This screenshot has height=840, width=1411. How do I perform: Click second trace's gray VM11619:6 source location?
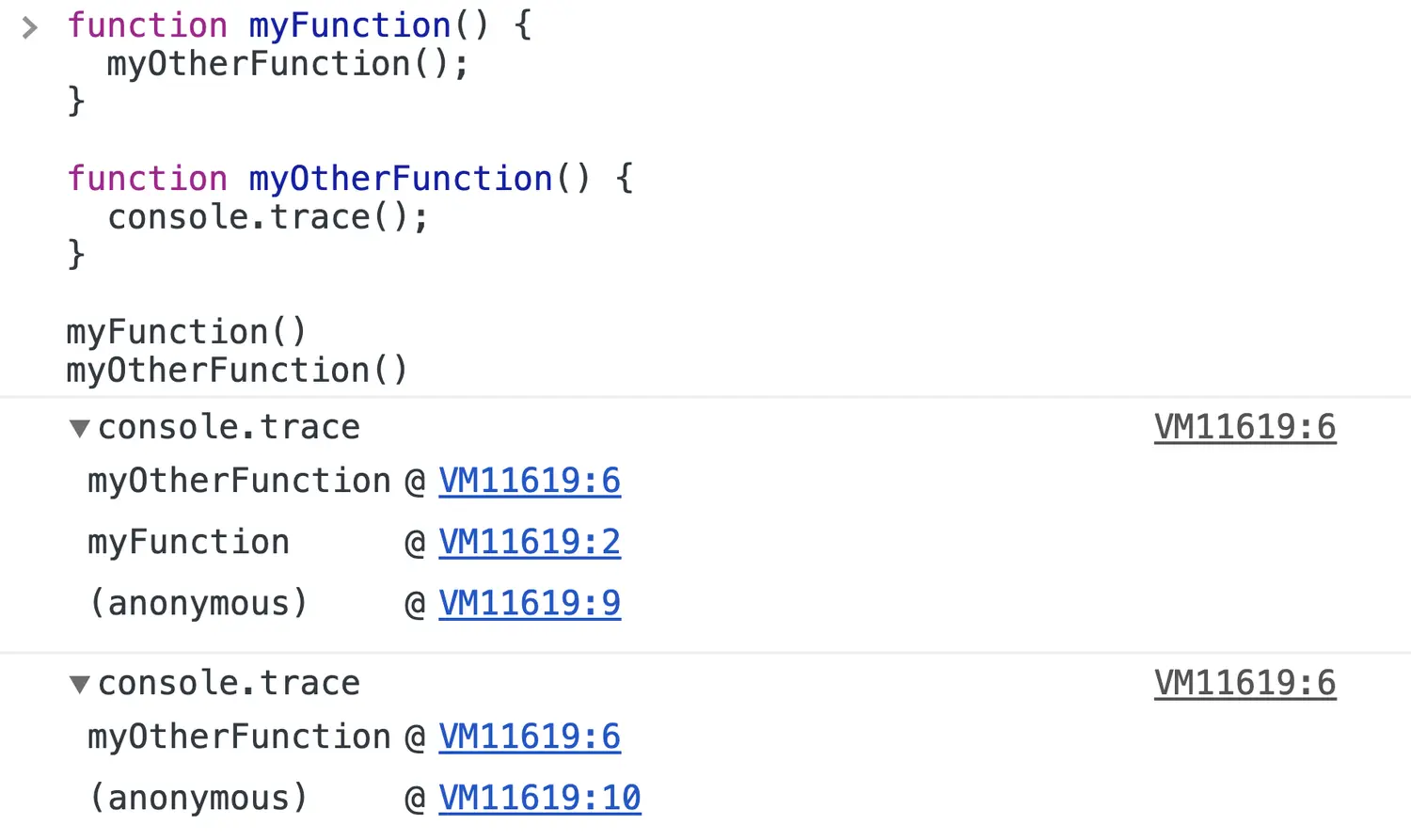pos(1245,683)
